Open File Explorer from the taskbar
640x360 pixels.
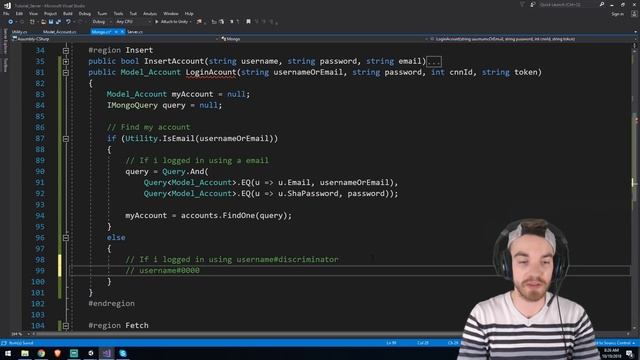pyautogui.click(x=25, y=353)
